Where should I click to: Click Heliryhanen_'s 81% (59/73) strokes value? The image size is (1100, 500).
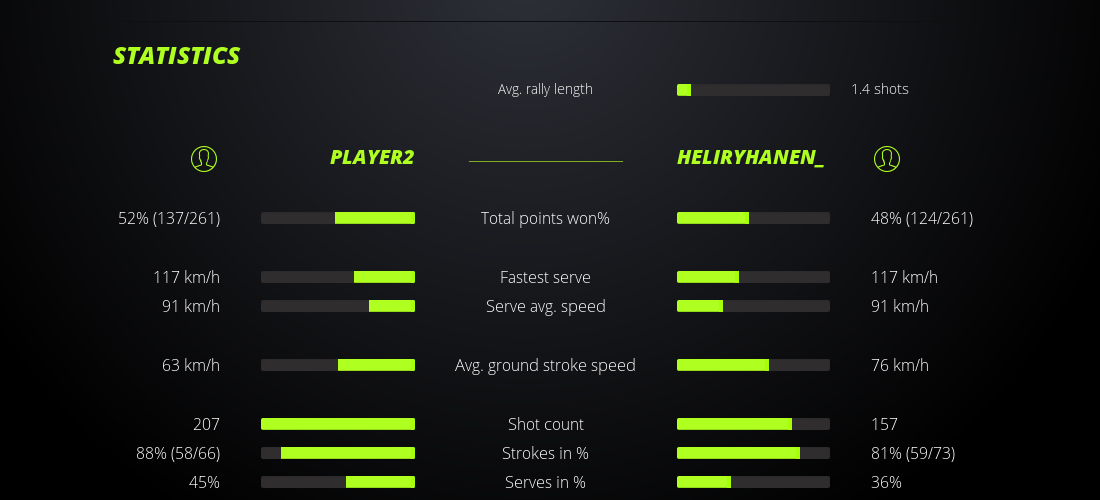click(913, 453)
